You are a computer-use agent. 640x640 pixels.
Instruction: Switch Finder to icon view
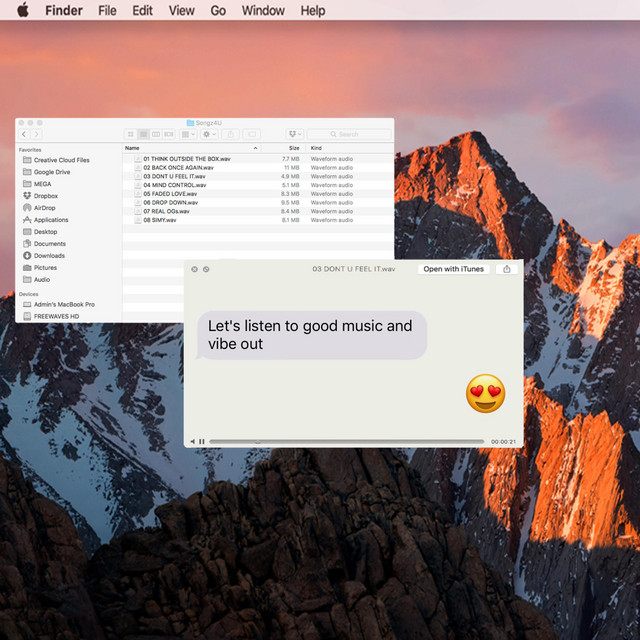(x=131, y=134)
